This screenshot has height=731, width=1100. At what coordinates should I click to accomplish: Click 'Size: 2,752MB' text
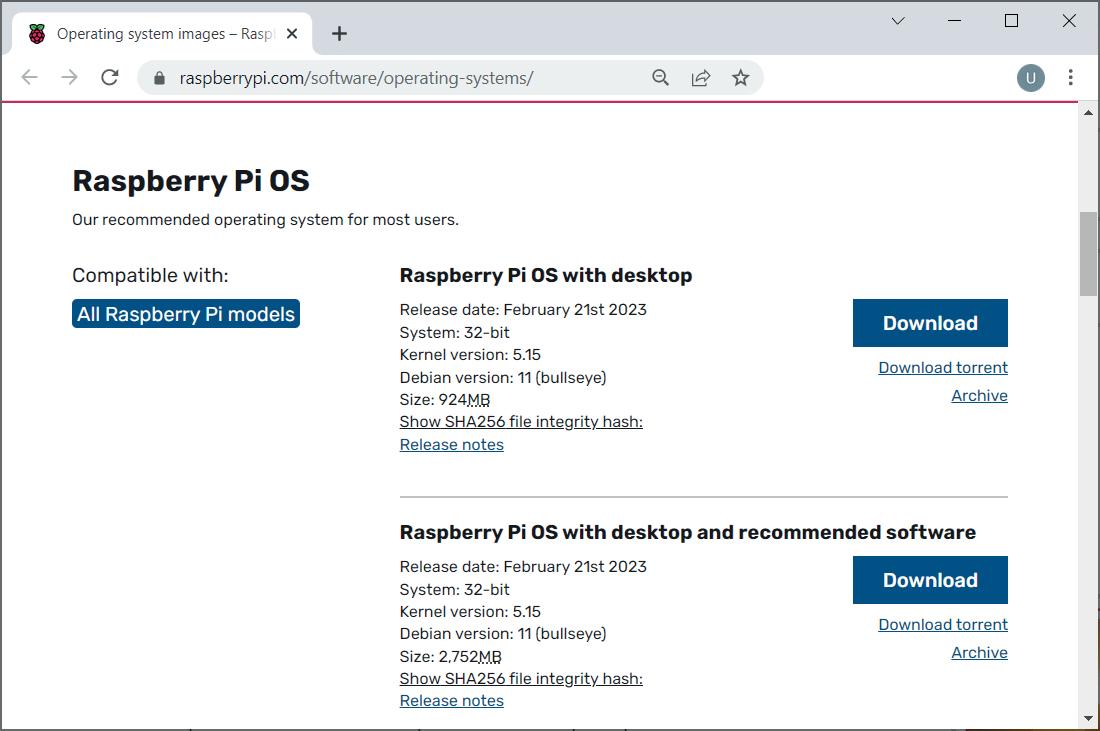450,657
